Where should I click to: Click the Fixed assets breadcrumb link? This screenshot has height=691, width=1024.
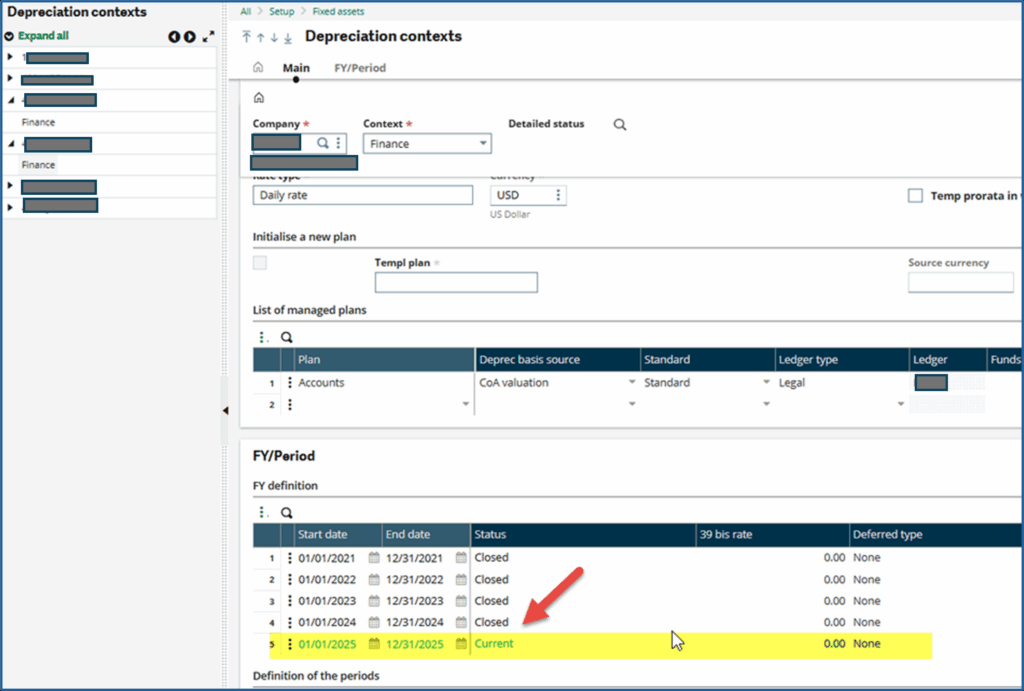[338, 11]
